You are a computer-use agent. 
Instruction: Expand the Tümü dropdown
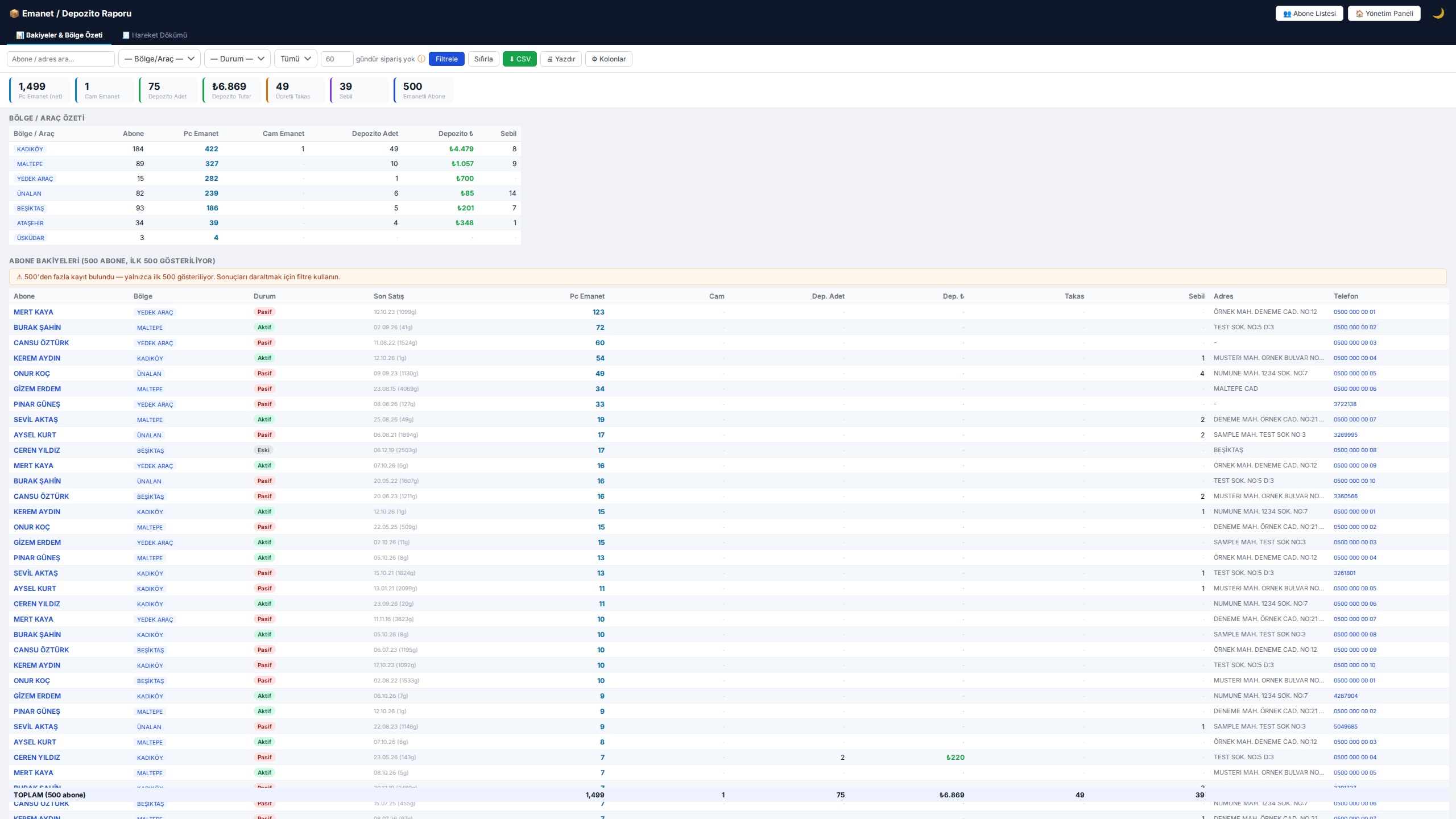[295, 59]
